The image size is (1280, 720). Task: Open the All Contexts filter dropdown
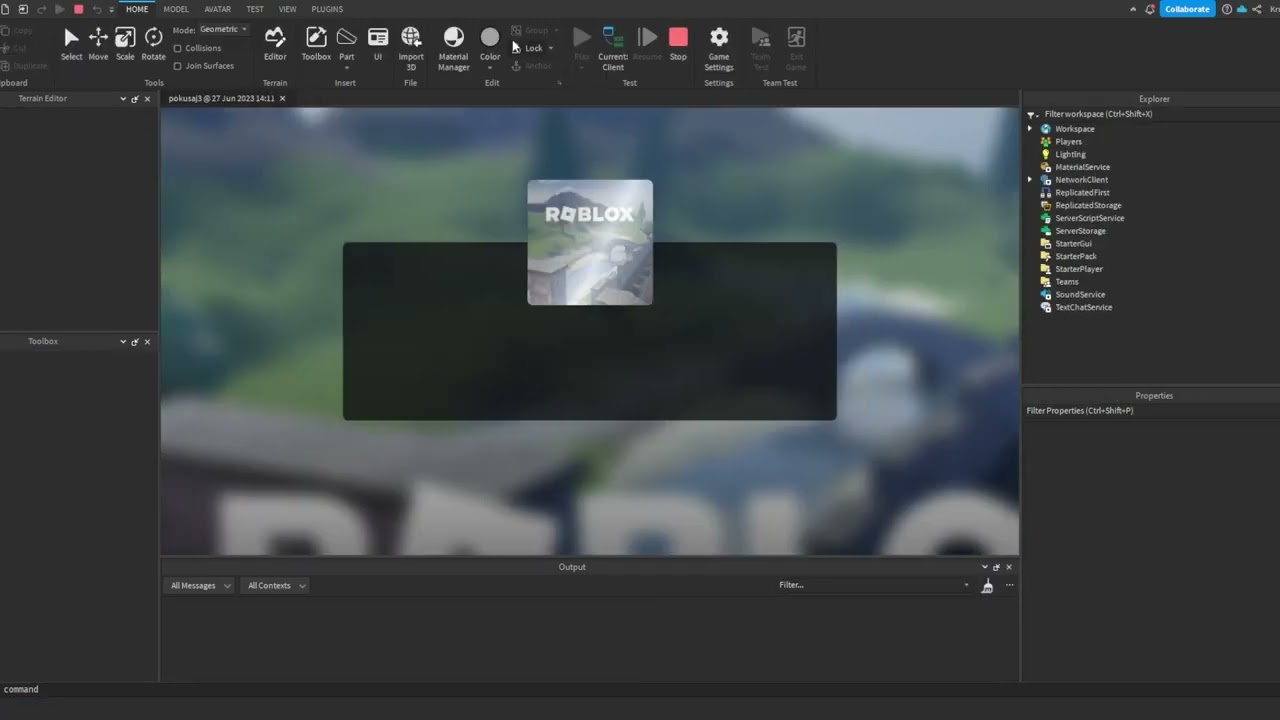tap(277, 586)
